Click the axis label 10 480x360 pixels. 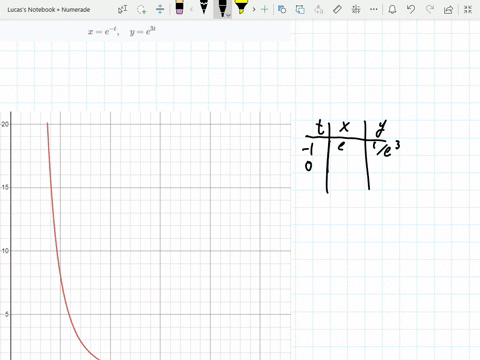point(5,251)
